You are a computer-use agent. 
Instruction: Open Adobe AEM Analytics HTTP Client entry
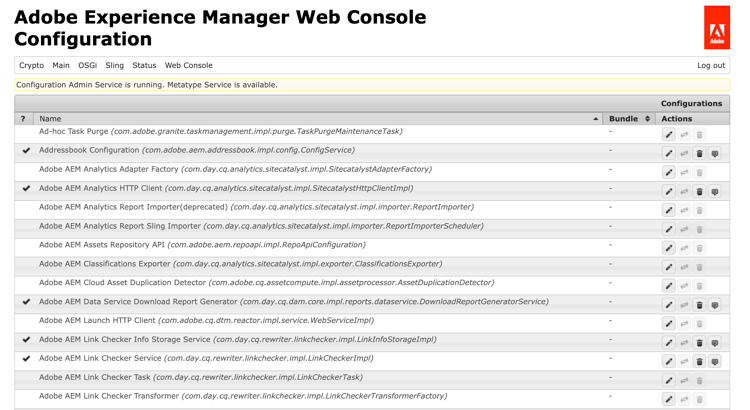[226, 188]
